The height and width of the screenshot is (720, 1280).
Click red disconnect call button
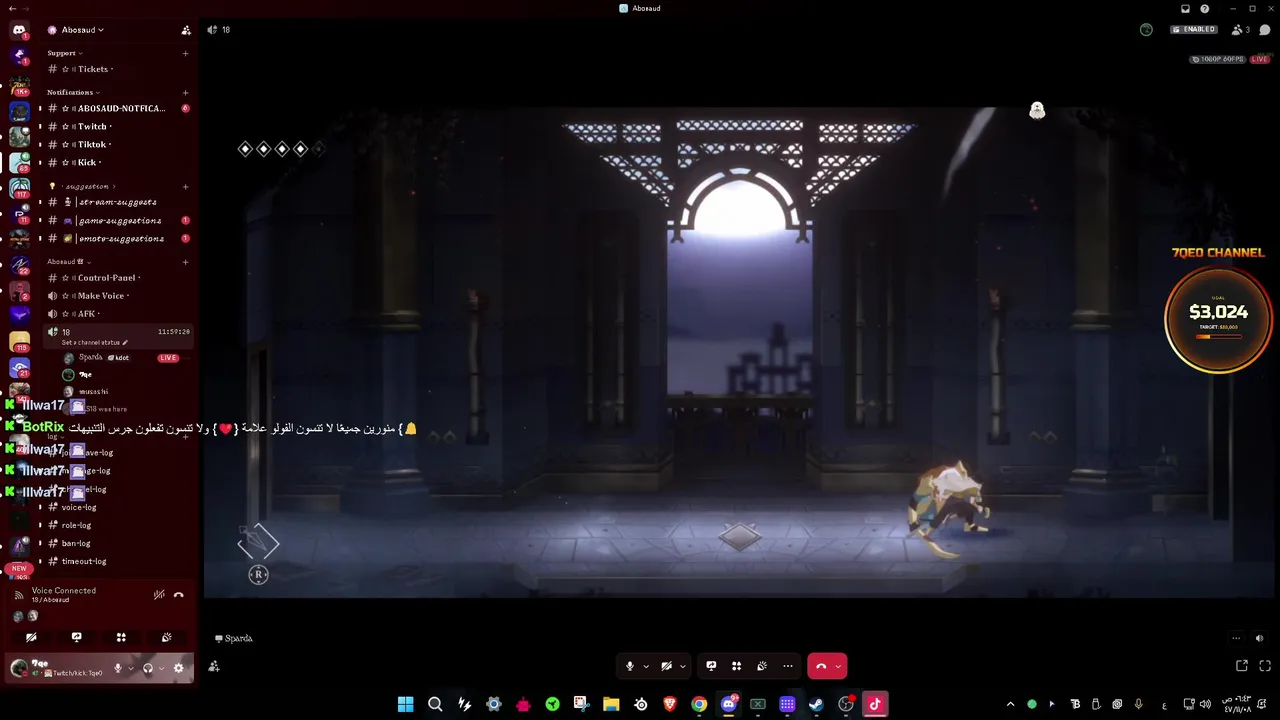(821, 666)
